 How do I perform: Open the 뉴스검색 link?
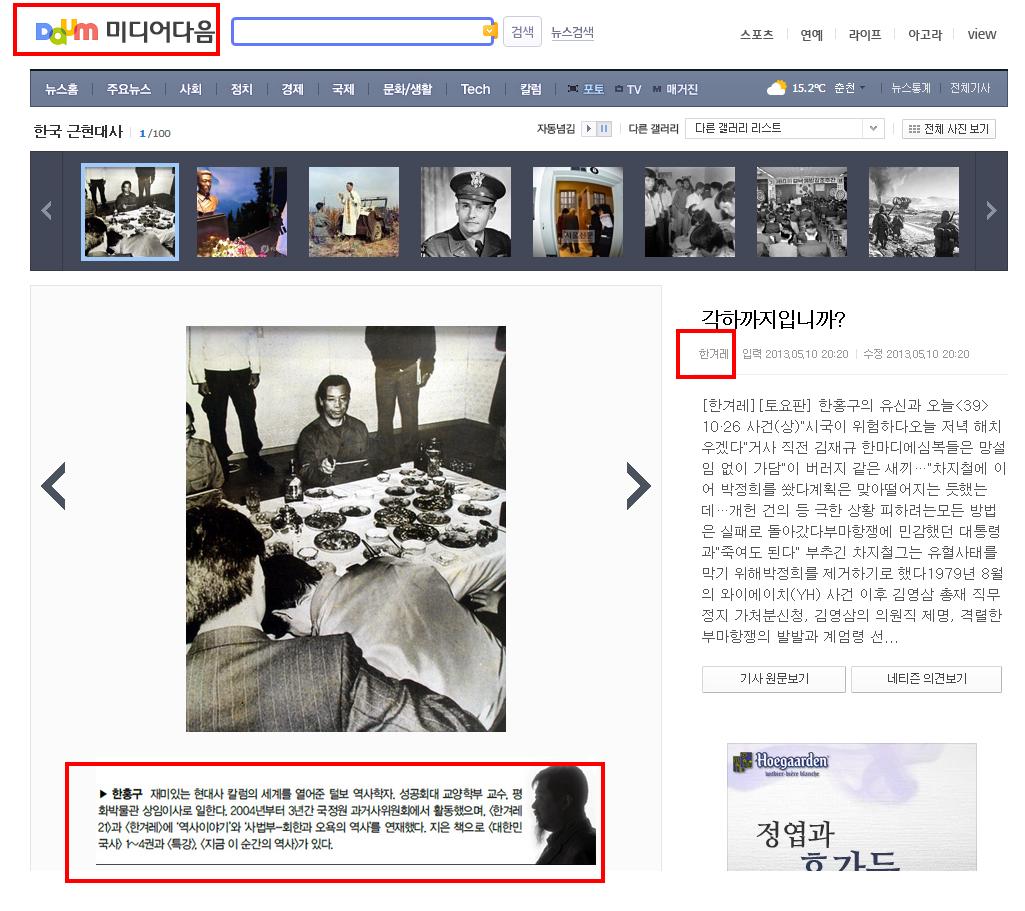coord(572,32)
